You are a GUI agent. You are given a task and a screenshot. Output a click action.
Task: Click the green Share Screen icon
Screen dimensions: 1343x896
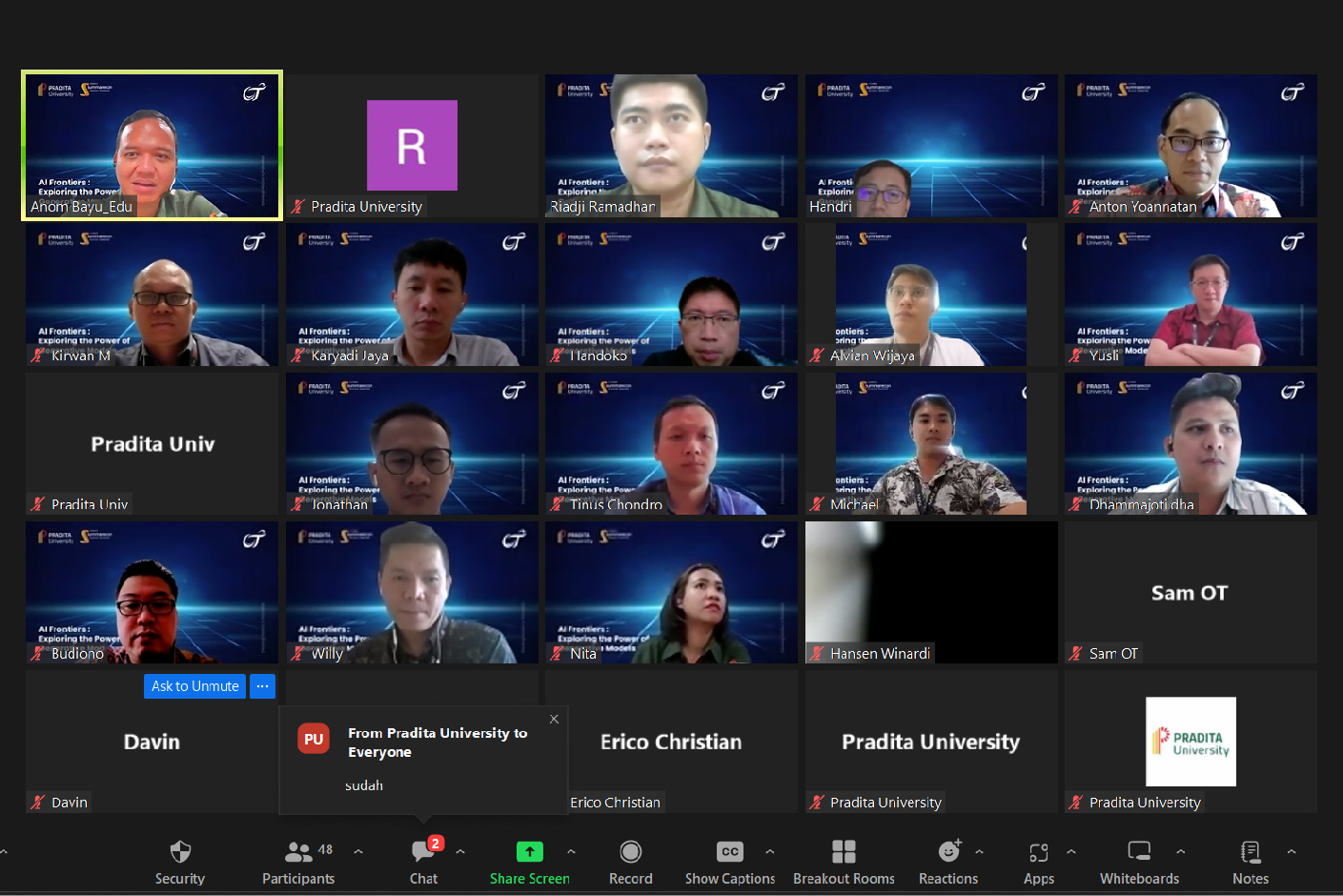pyautogui.click(x=529, y=852)
